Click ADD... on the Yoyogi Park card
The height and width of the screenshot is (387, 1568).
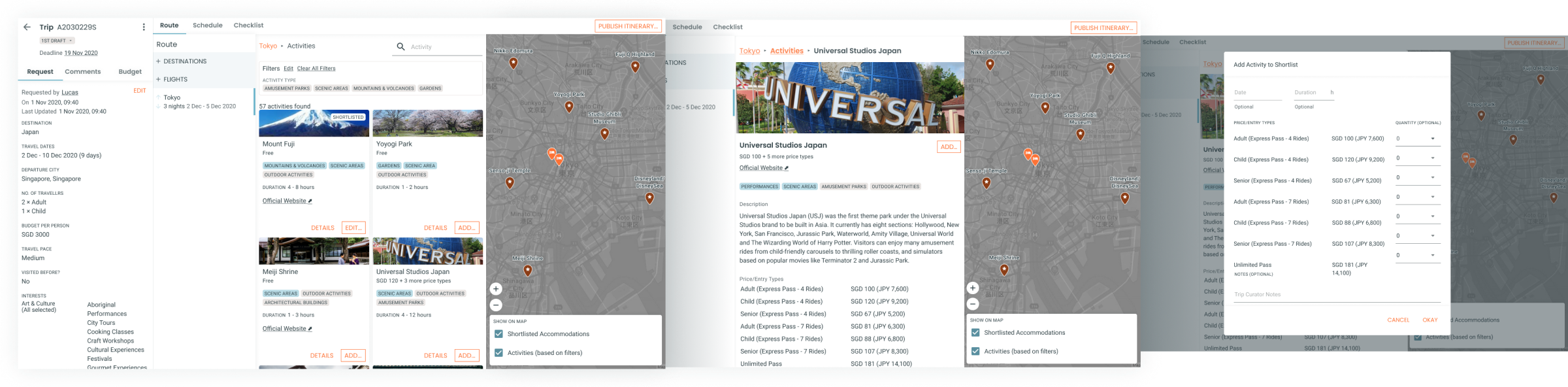point(466,228)
